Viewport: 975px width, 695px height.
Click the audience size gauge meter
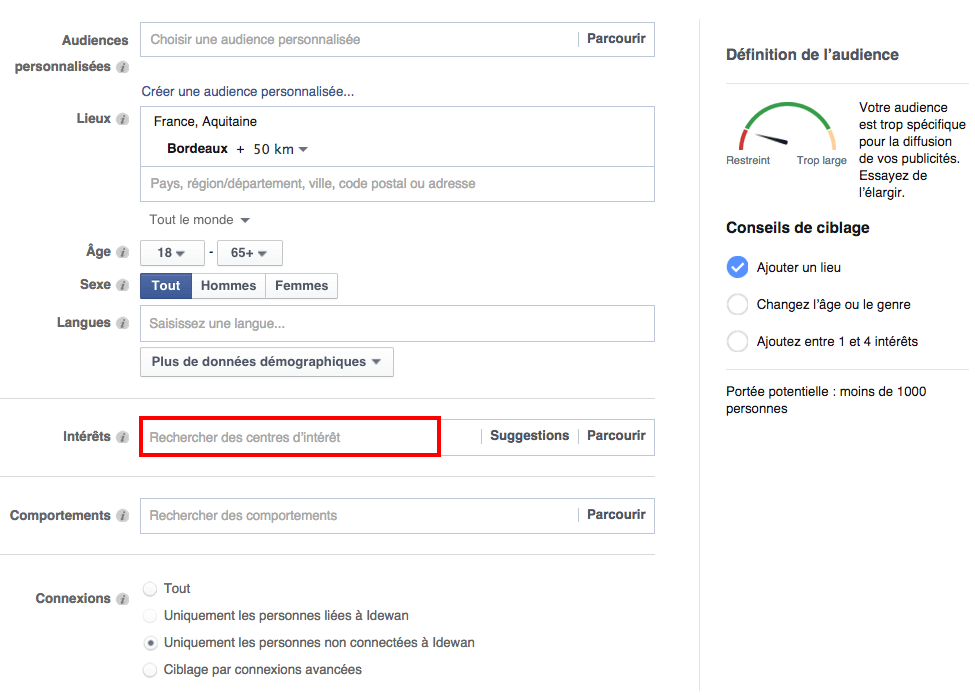(x=786, y=130)
